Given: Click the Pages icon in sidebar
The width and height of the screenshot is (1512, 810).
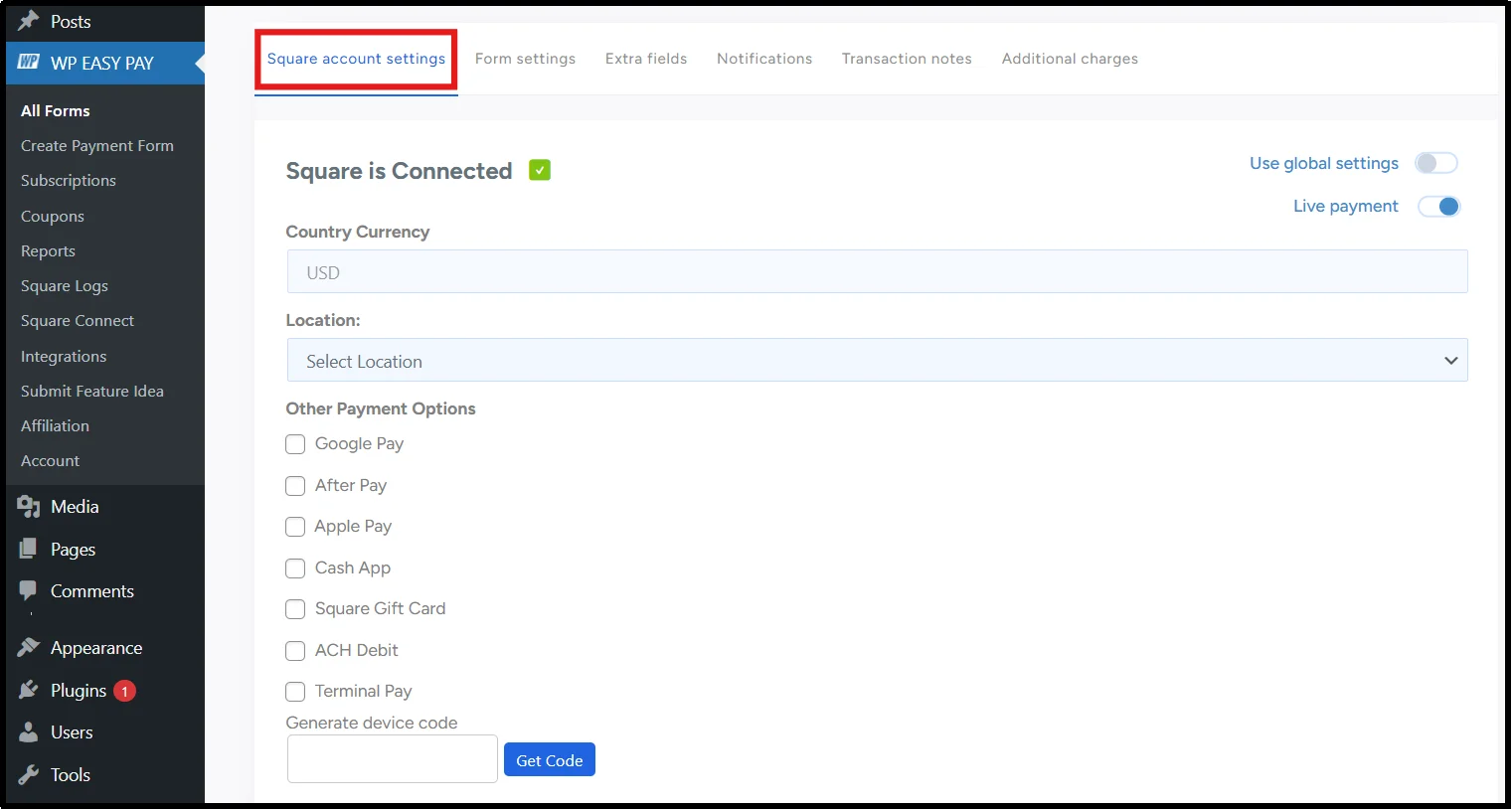Looking at the screenshot, I should point(29,549).
